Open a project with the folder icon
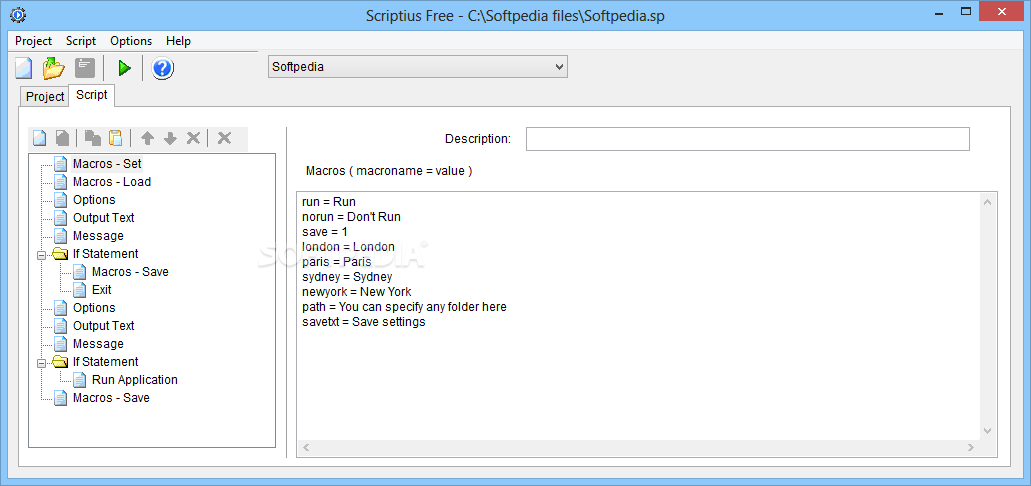The height and width of the screenshot is (486, 1031). 53,68
